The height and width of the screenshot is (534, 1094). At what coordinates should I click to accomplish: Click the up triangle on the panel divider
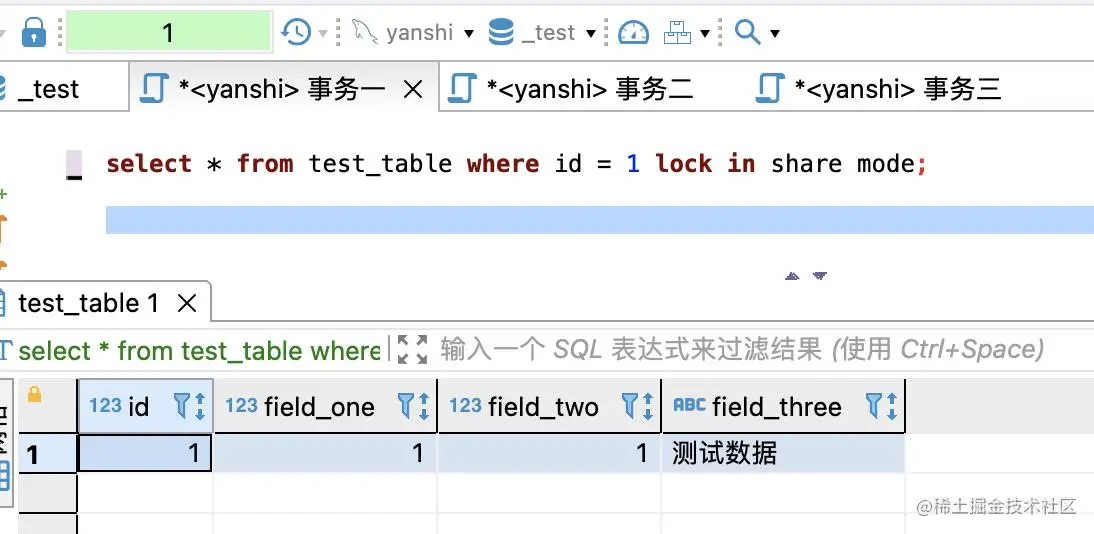[x=791, y=276]
